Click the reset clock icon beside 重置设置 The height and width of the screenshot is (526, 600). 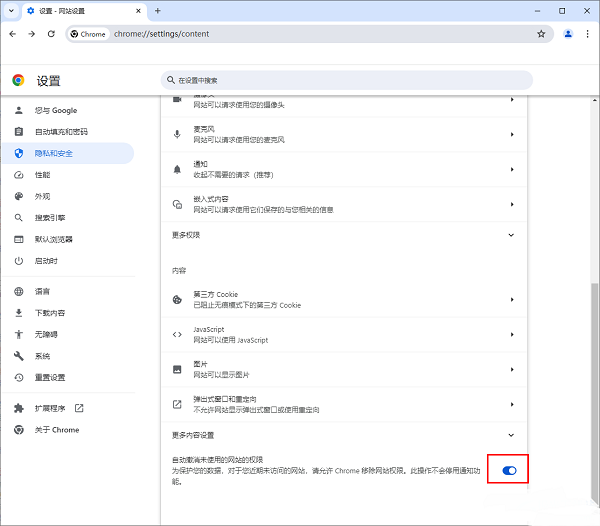(19, 378)
